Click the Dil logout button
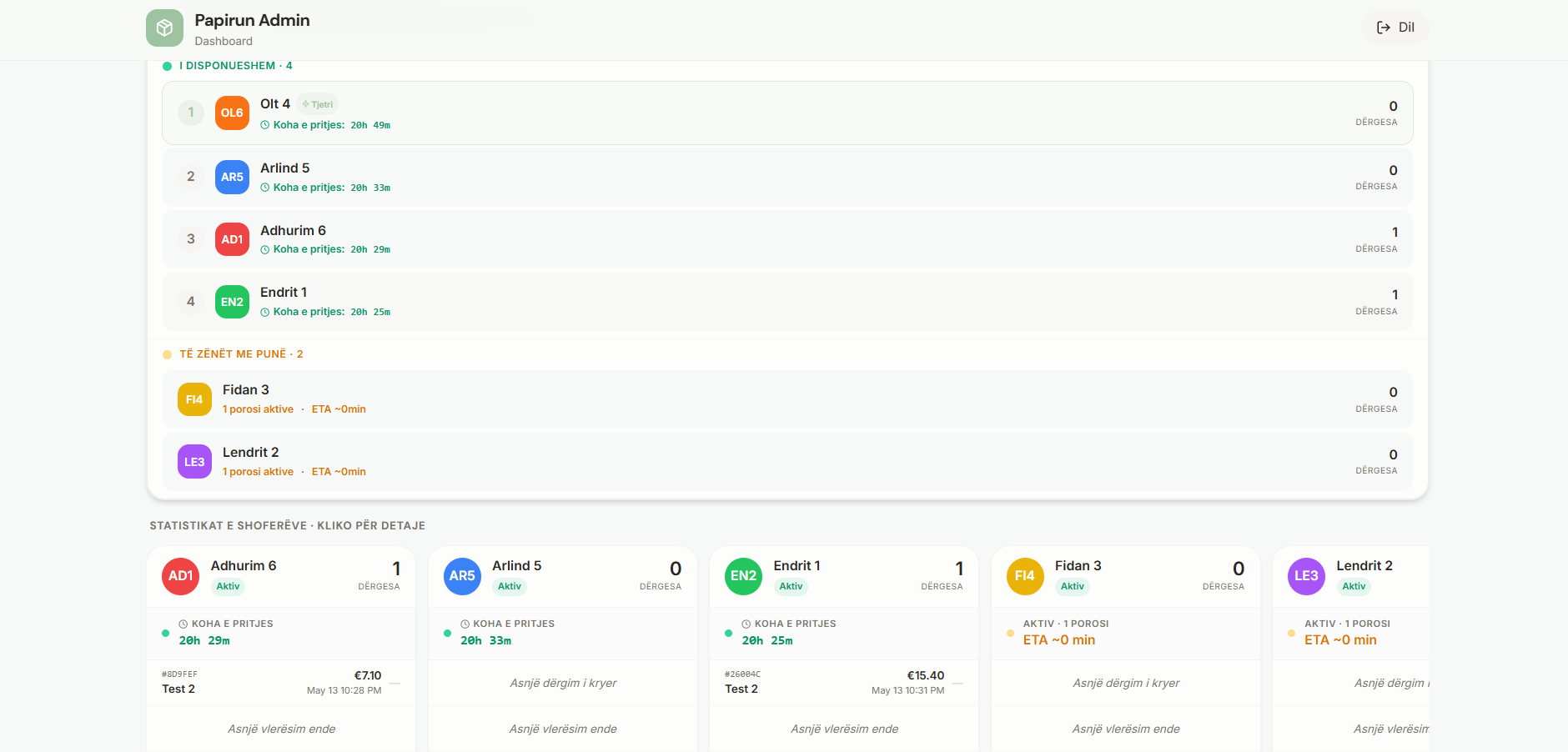 (1395, 28)
